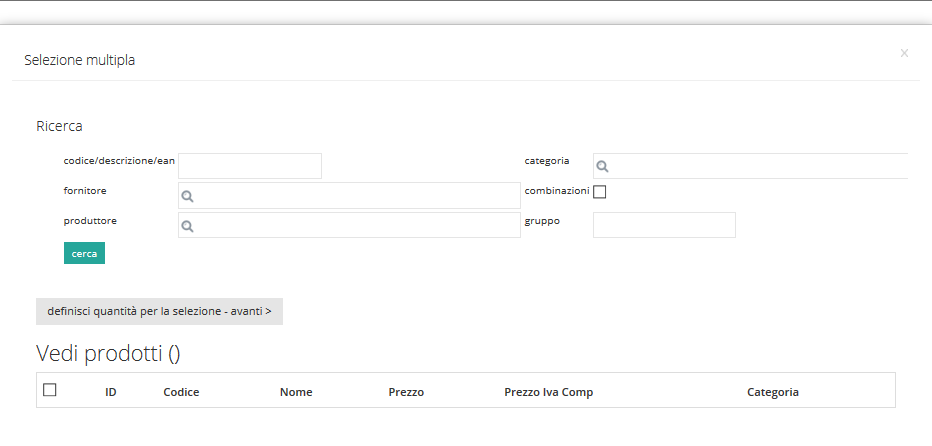Sort by the ID column header

(111, 392)
